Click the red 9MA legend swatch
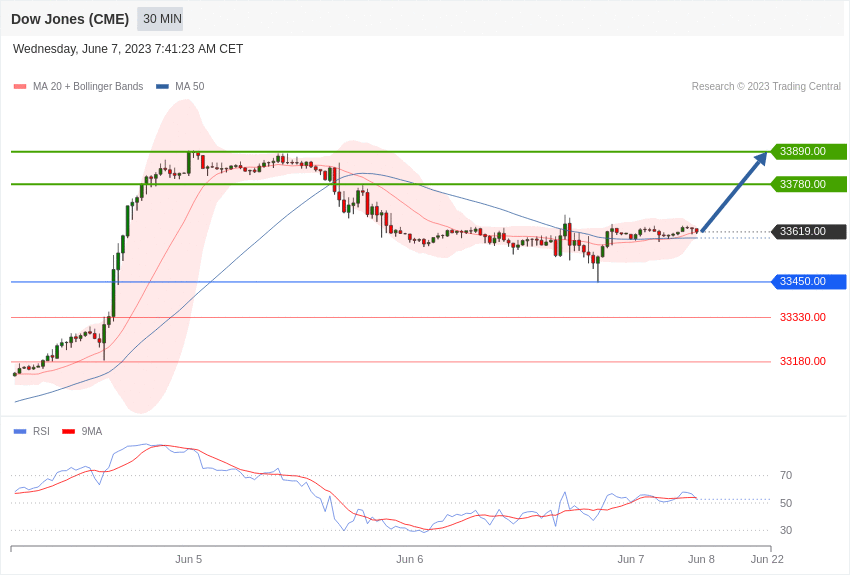Image resolution: width=850 pixels, height=576 pixels. 68,432
